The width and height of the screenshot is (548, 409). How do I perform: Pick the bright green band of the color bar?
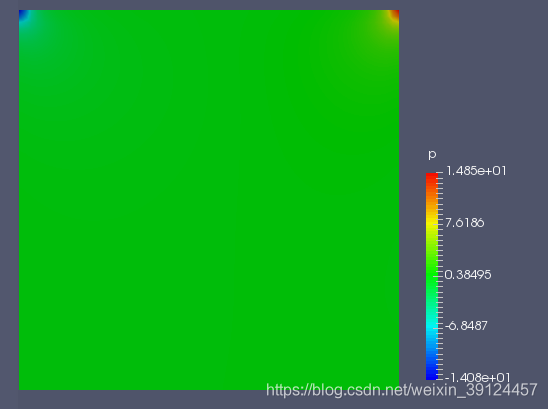[x=432, y=269]
